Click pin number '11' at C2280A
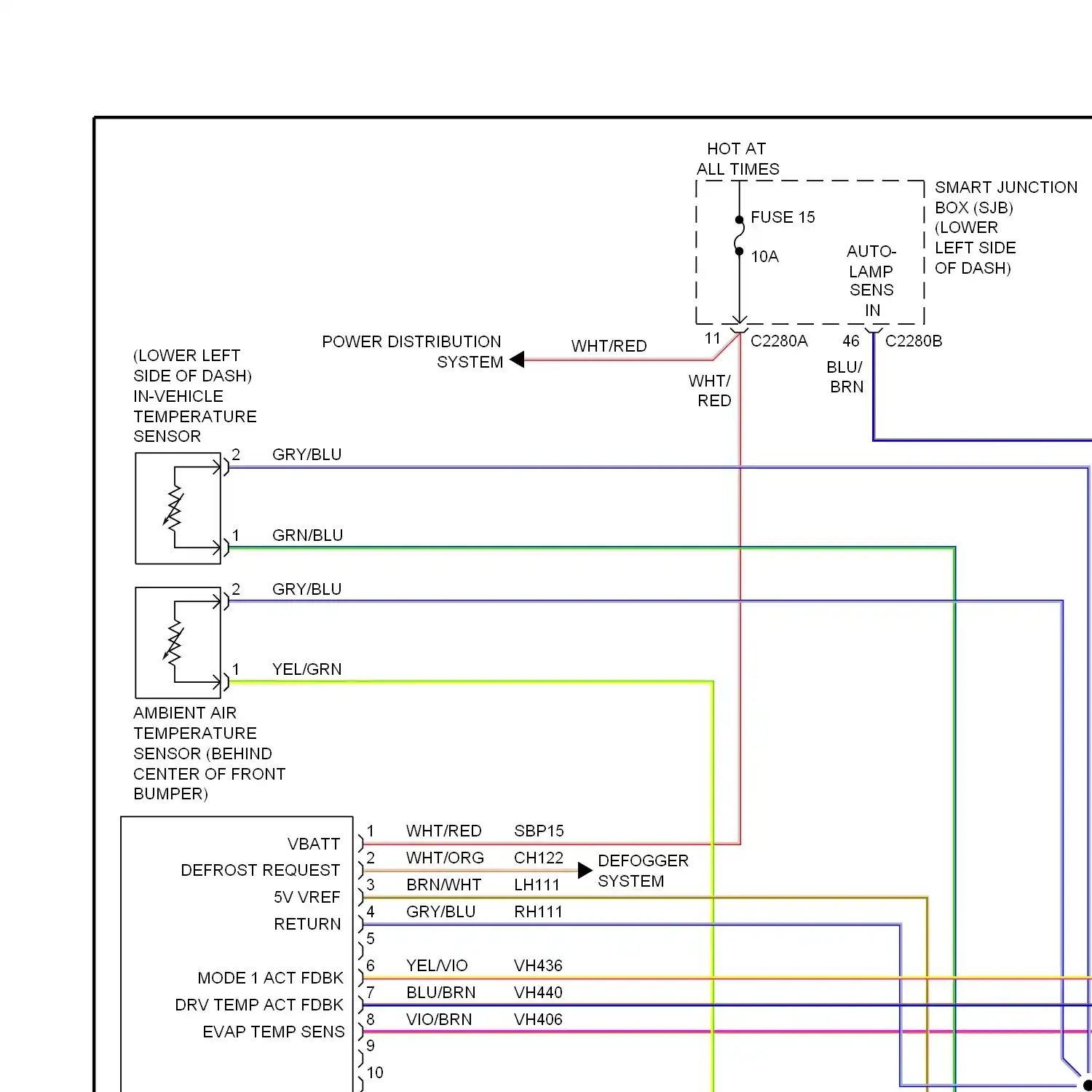This screenshot has height=1092, width=1092. [x=713, y=339]
